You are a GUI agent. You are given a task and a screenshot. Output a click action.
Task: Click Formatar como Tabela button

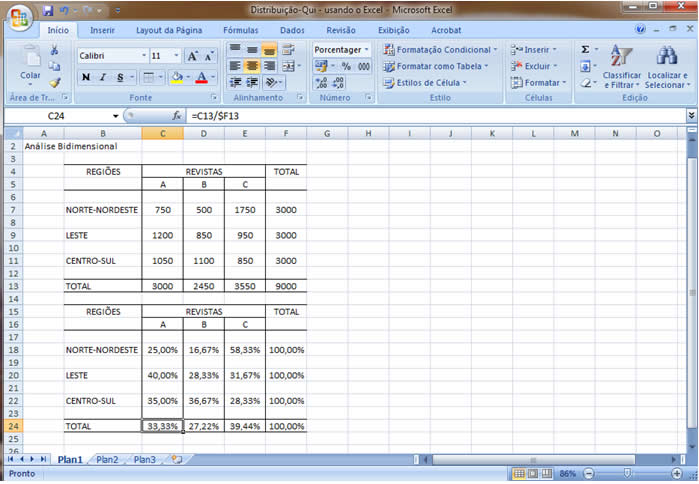439,66
